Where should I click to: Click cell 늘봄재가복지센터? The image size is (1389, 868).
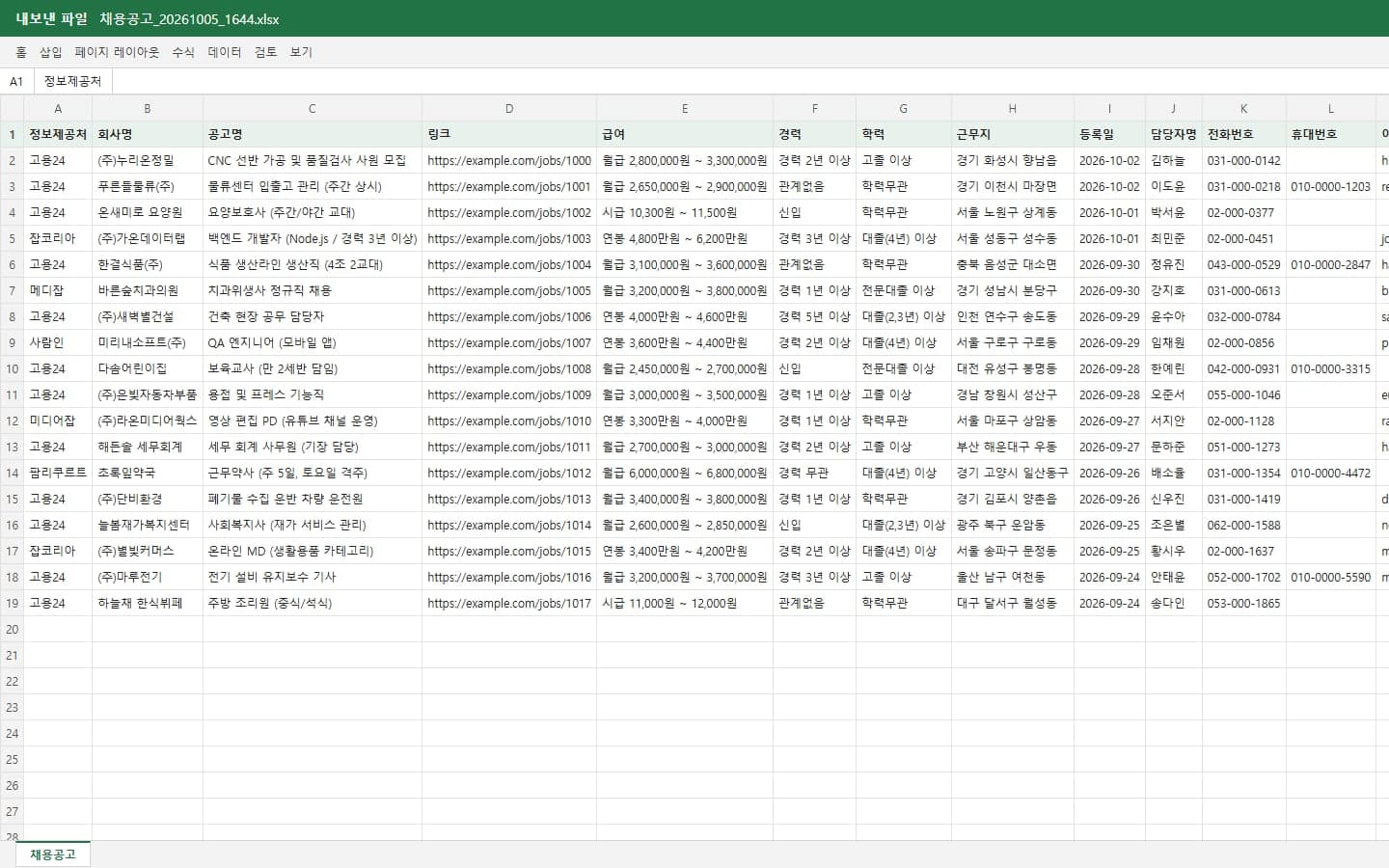tap(148, 526)
